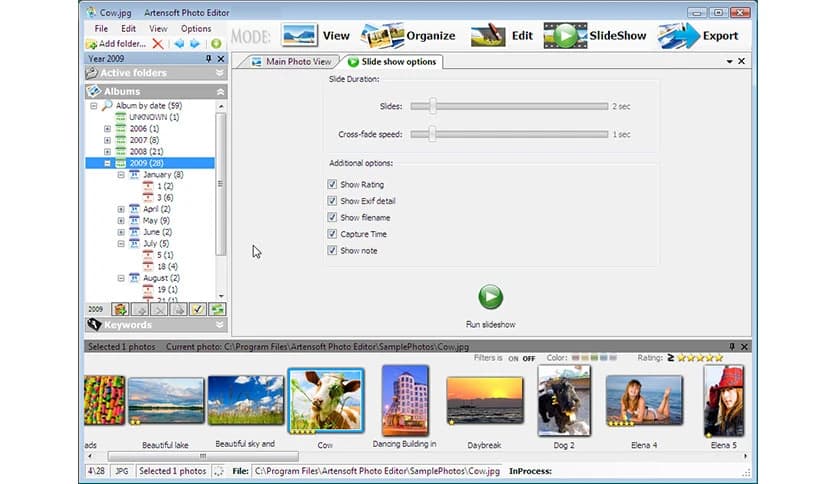836x484 pixels.
Task: Open the View menu
Action: 158,29
